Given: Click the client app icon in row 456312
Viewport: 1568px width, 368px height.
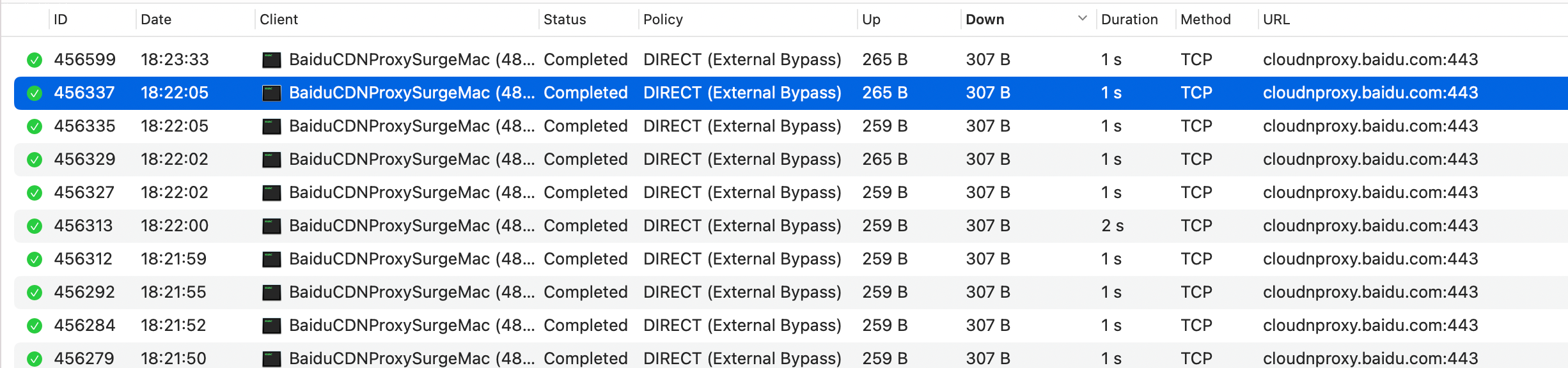Looking at the screenshot, I should pyautogui.click(x=272, y=259).
